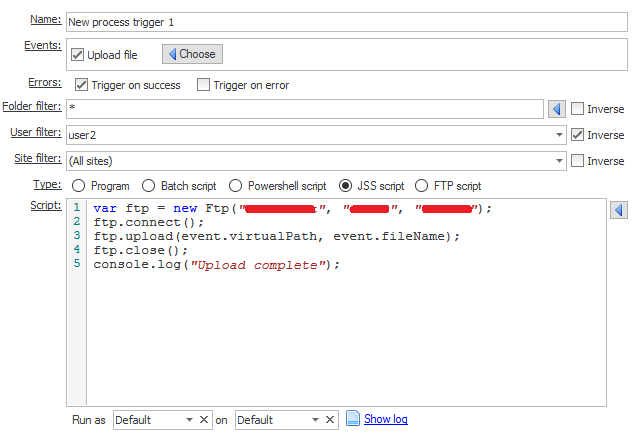Click the blue arrow beside Folder filter
The width and height of the screenshot is (634, 436).
click(x=557, y=108)
